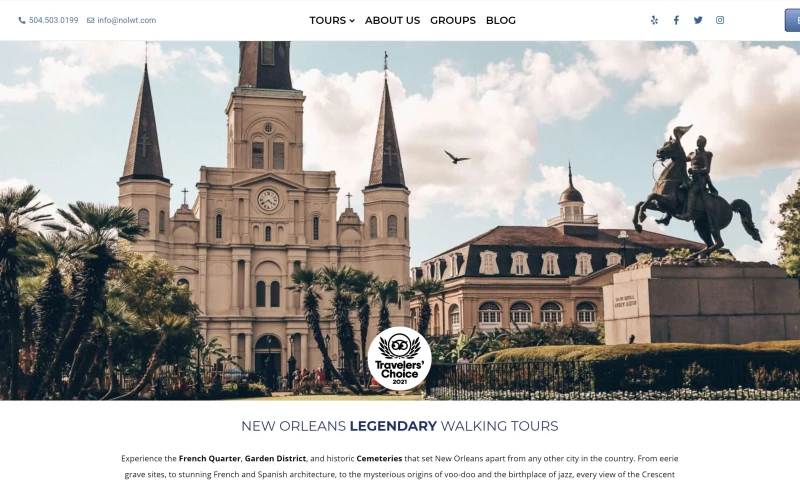Go to the ABOUT US page
This screenshot has width=800, height=480.
pyautogui.click(x=392, y=20)
